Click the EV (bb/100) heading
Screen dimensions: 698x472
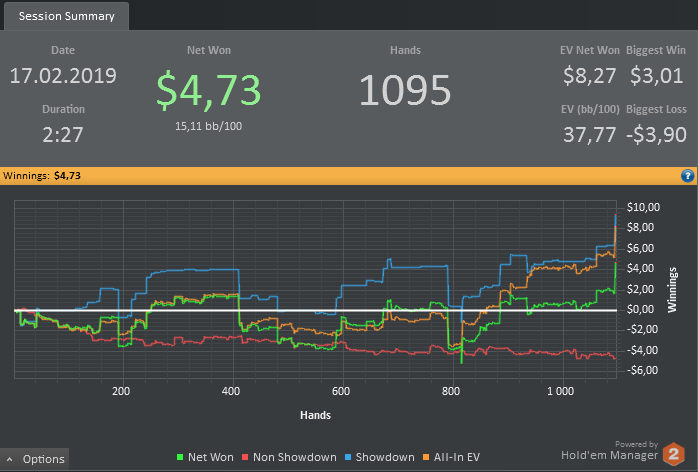click(590, 109)
